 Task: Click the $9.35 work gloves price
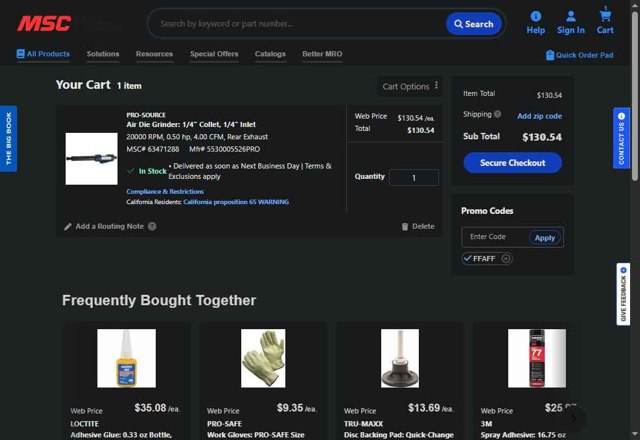[x=290, y=408]
